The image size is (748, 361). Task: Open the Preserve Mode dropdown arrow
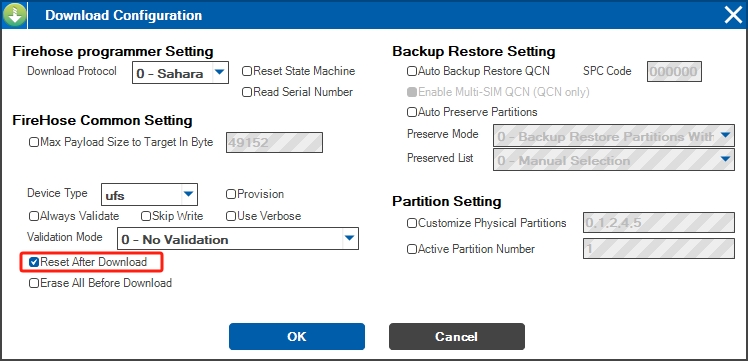726,136
